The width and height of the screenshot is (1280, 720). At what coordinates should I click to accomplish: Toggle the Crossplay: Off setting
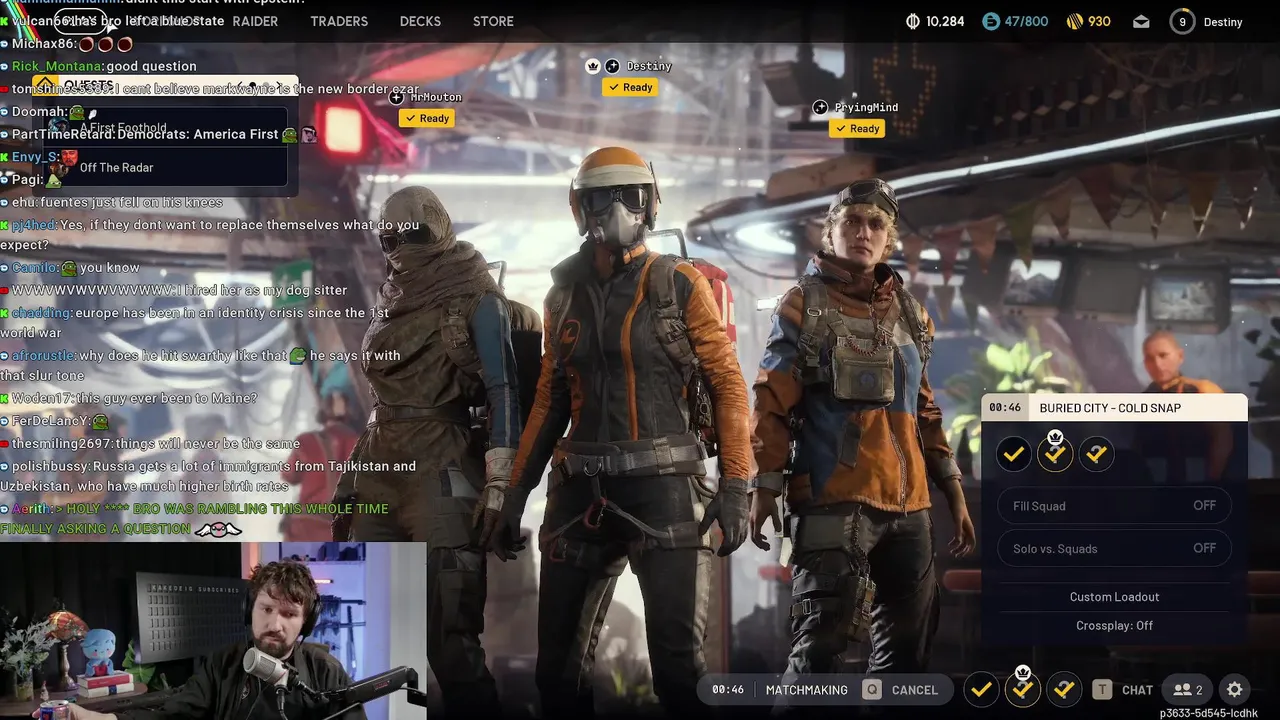(1114, 626)
